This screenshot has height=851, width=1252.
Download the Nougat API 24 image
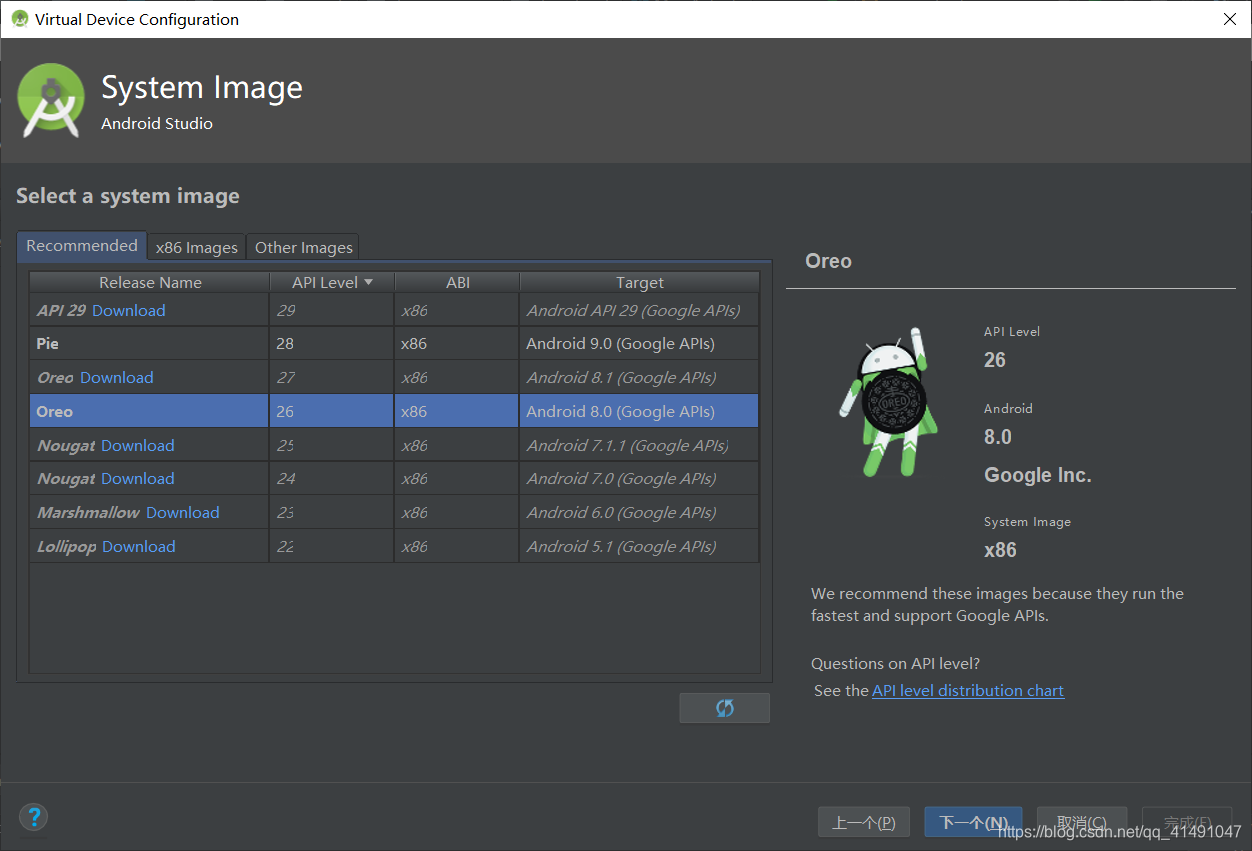138,478
